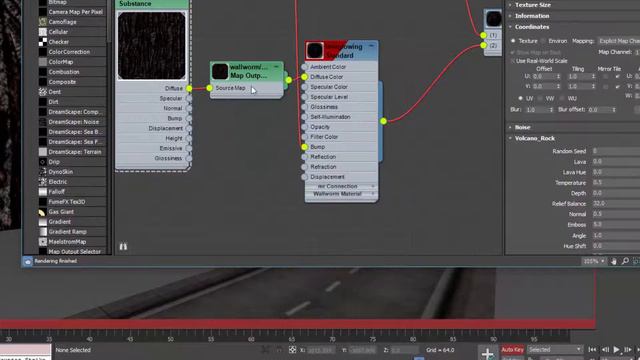Click the Dent map icon
The width and height of the screenshot is (640, 360).
click(43, 92)
